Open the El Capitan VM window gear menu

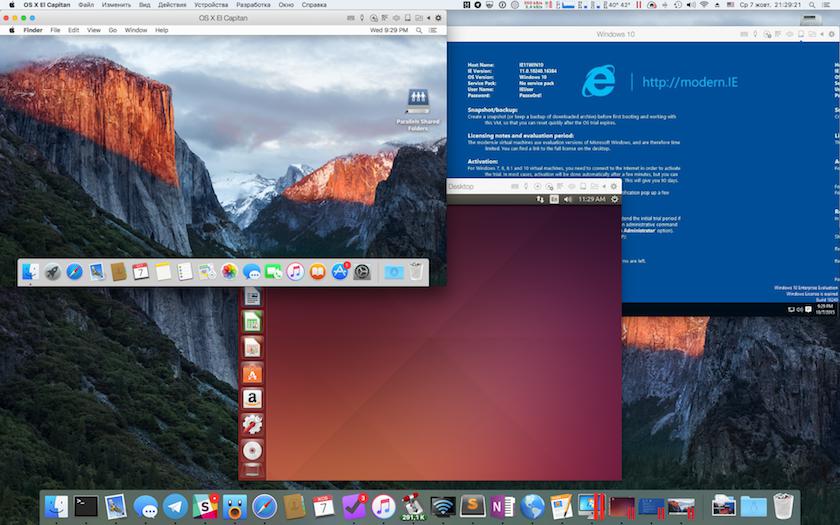[437, 18]
